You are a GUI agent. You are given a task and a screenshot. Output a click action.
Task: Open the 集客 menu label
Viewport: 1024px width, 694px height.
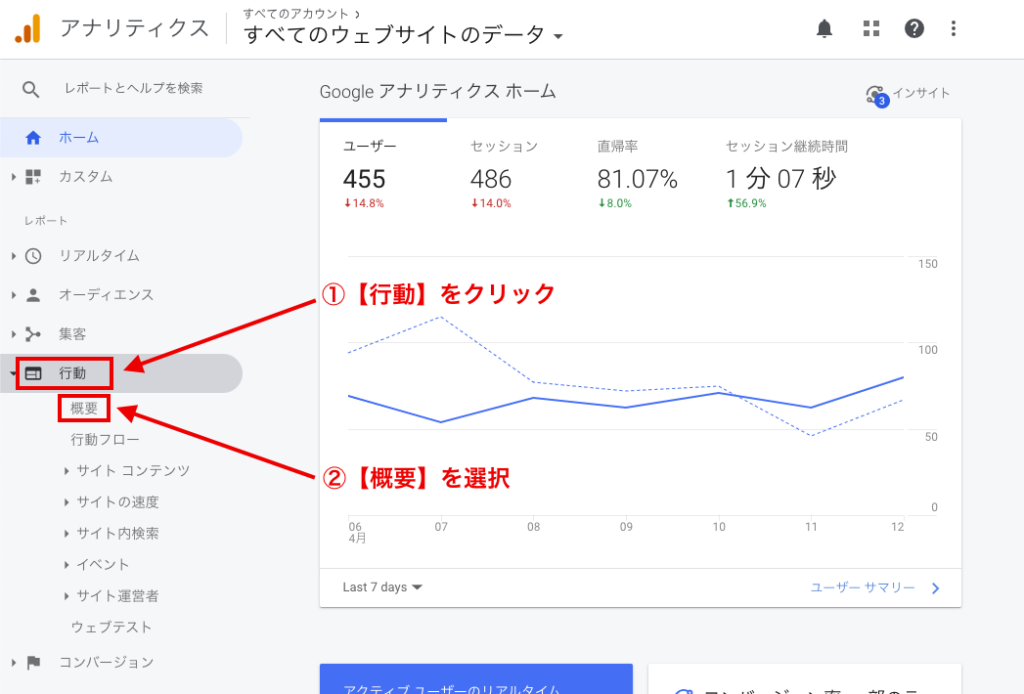point(72,334)
